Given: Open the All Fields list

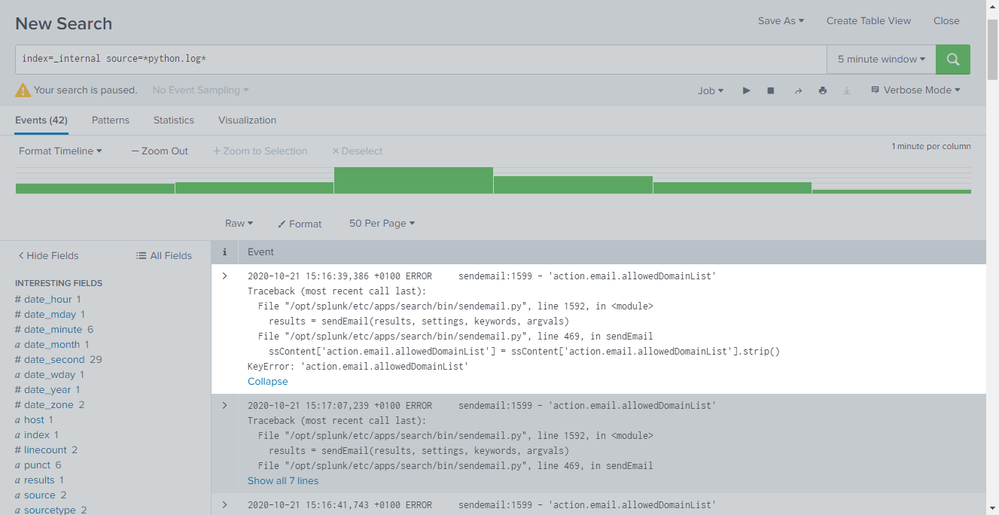Looking at the screenshot, I should click(164, 256).
